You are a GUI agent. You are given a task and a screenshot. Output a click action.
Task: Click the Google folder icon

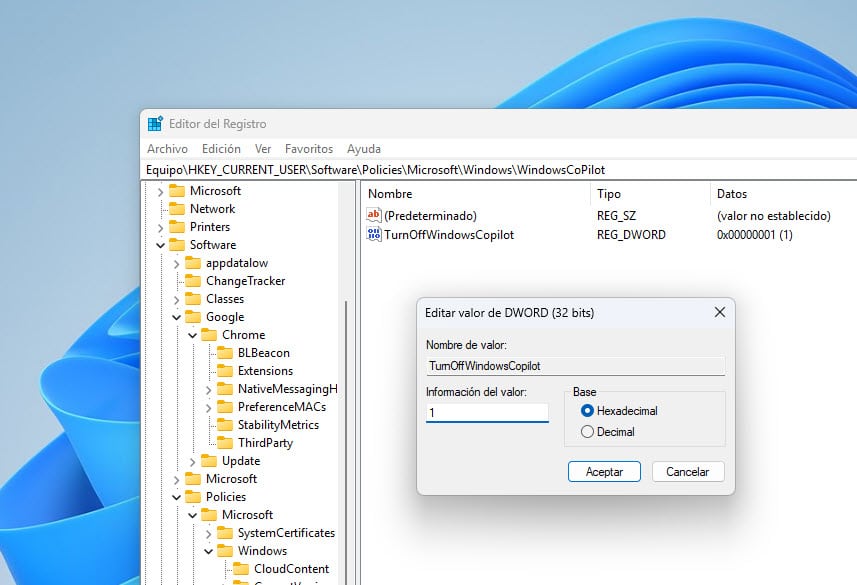pyautogui.click(x=193, y=317)
